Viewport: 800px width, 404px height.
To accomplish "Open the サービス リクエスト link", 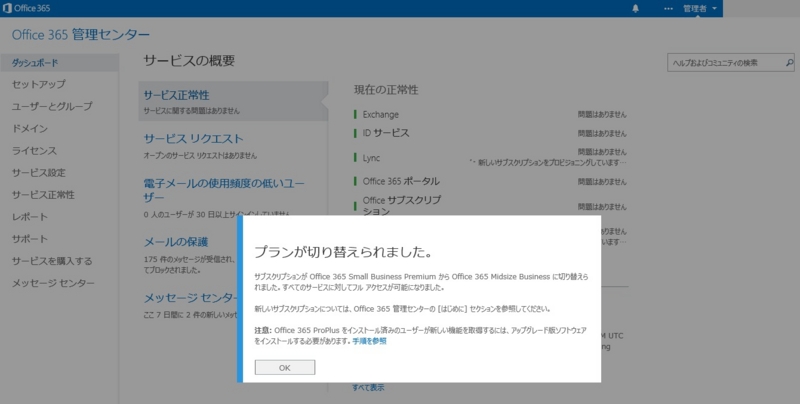I will [193, 139].
